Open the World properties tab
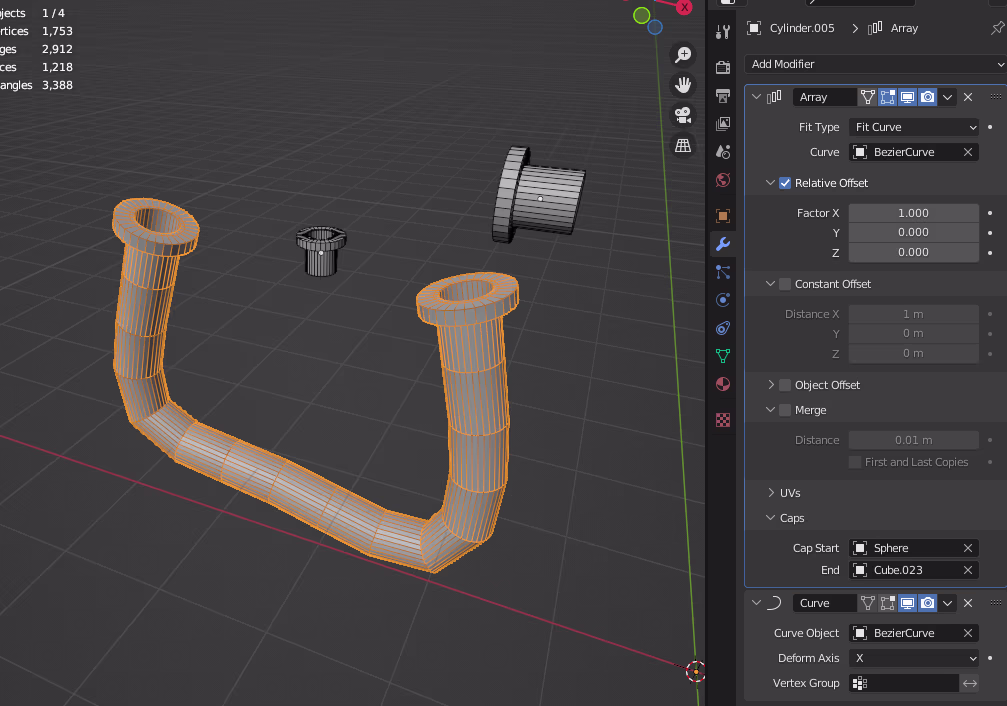Screen dimensions: 1007x706 722,180
